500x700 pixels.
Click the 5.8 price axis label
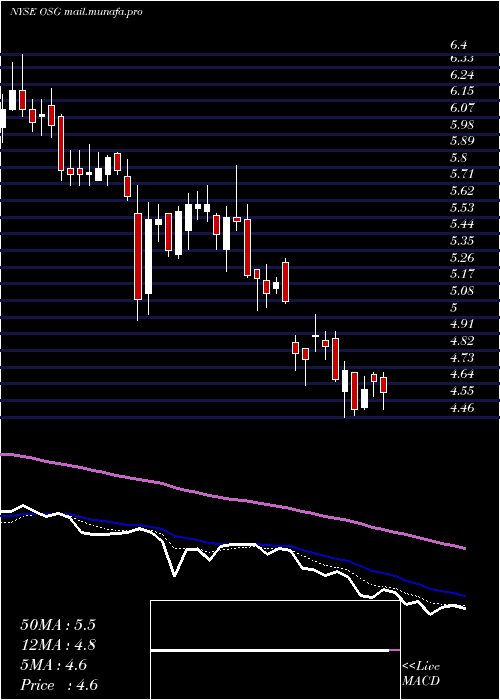(x=458, y=158)
